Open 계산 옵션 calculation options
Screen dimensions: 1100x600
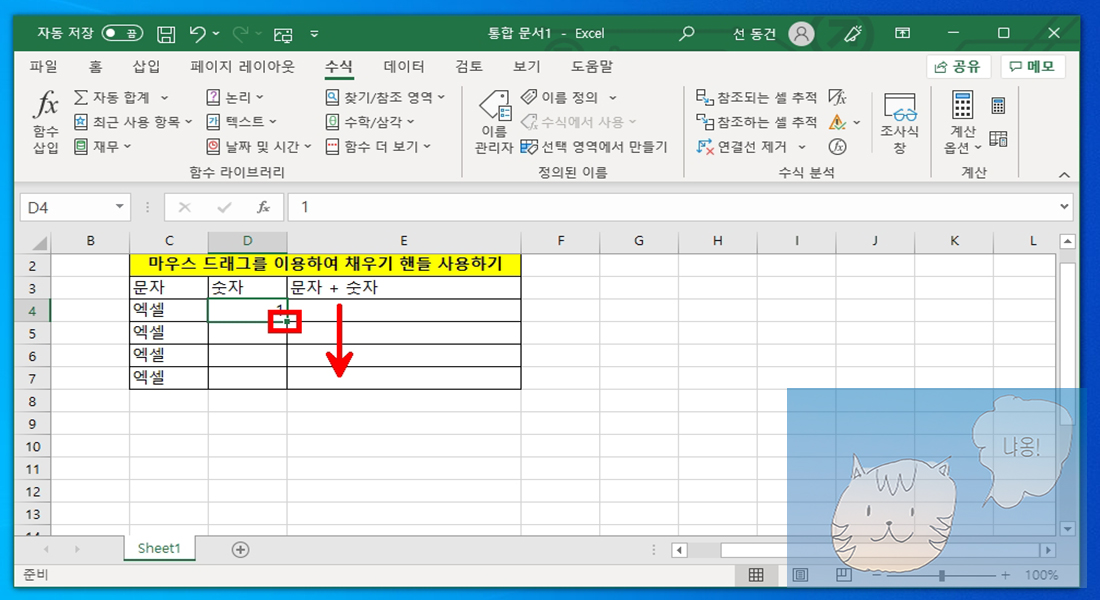(x=962, y=122)
